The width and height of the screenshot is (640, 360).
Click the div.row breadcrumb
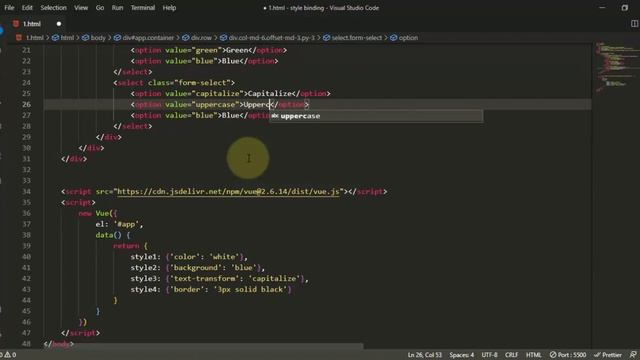pos(197,38)
